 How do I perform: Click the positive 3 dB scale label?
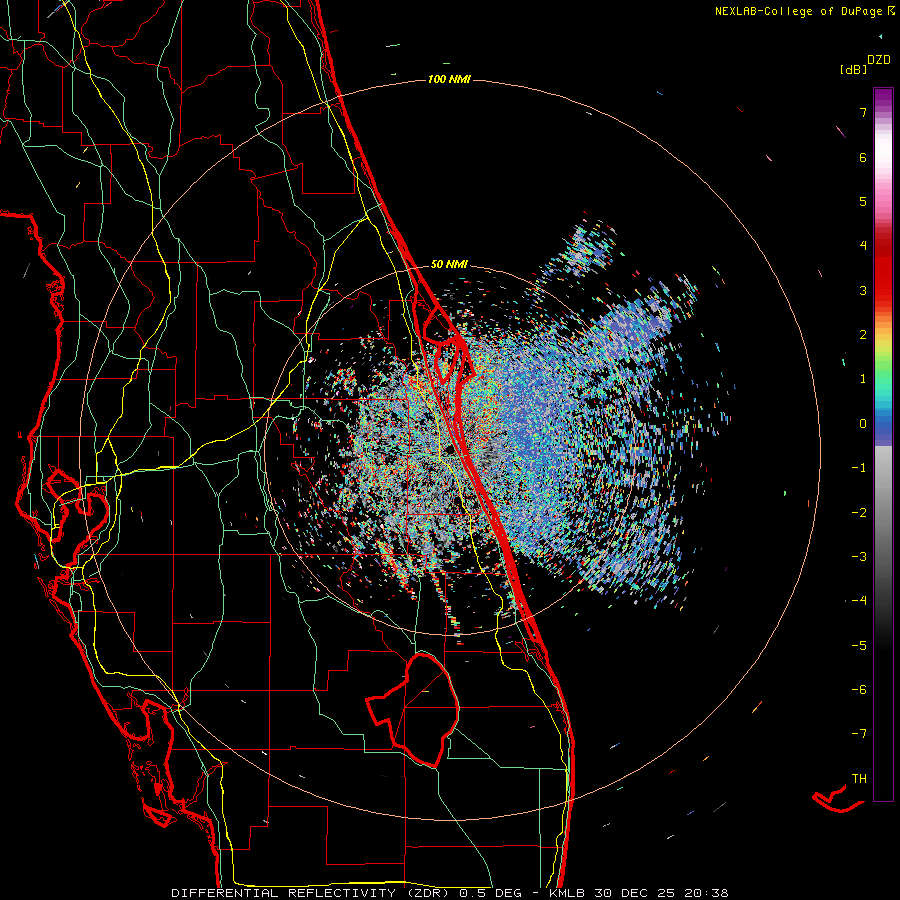863,290
